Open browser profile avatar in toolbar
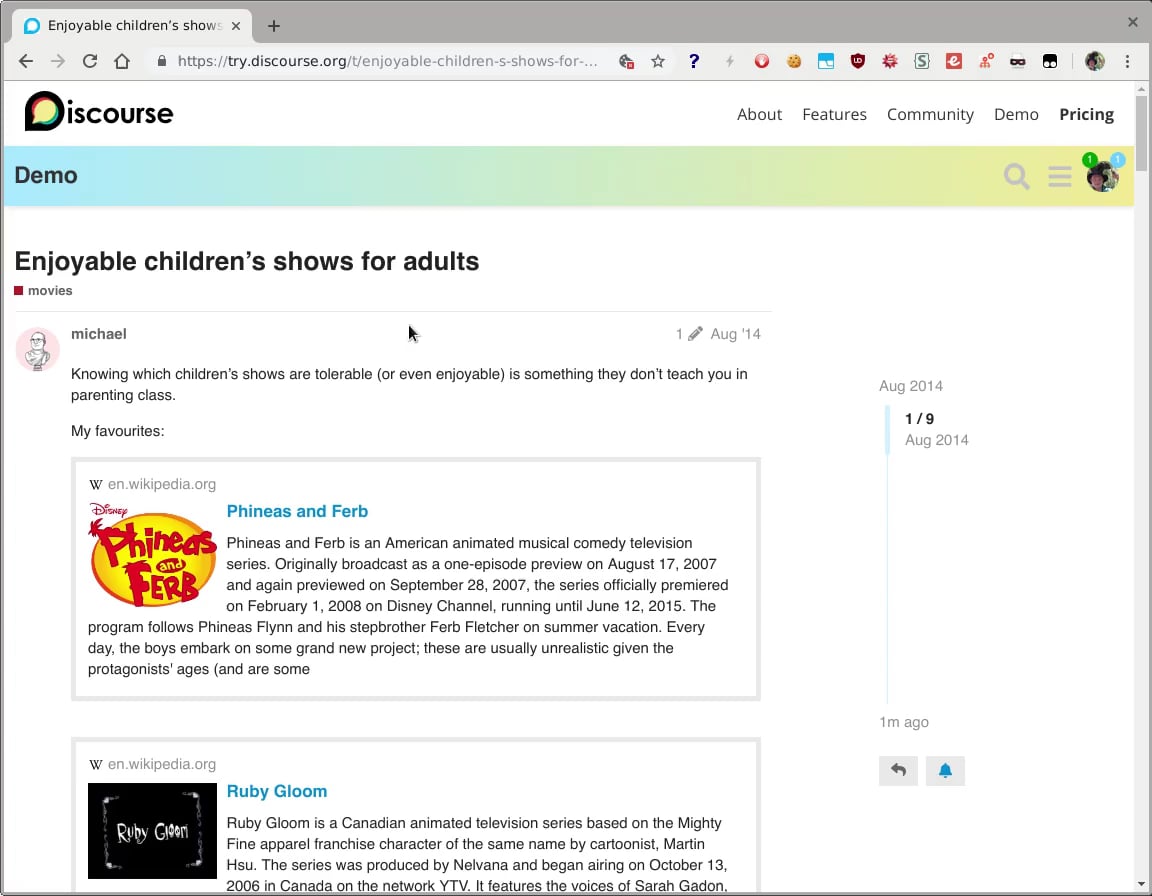Image resolution: width=1152 pixels, height=896 pixels. [1095, 61]
